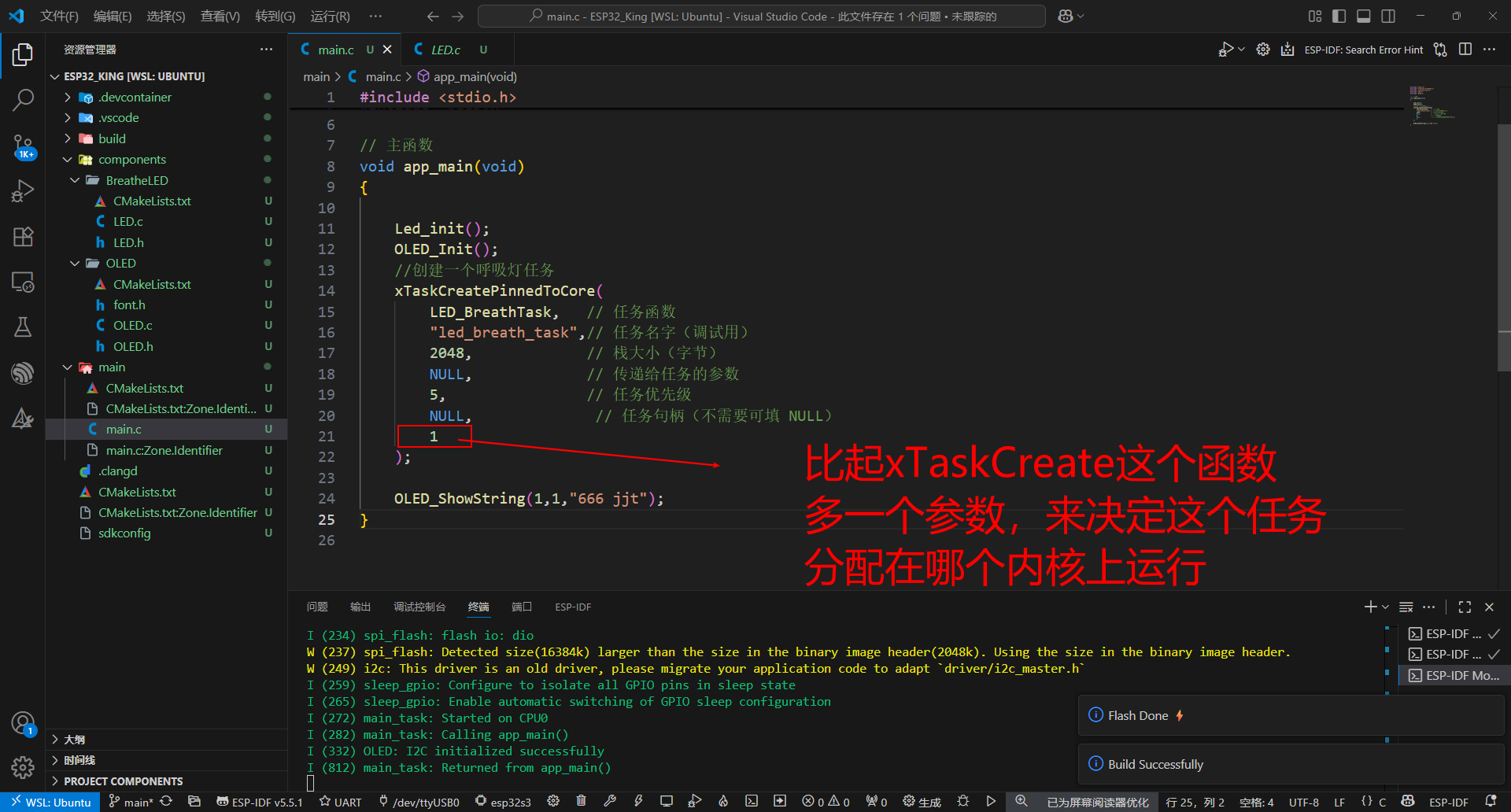Switch to the LED.c editor tab

point(445,50)
